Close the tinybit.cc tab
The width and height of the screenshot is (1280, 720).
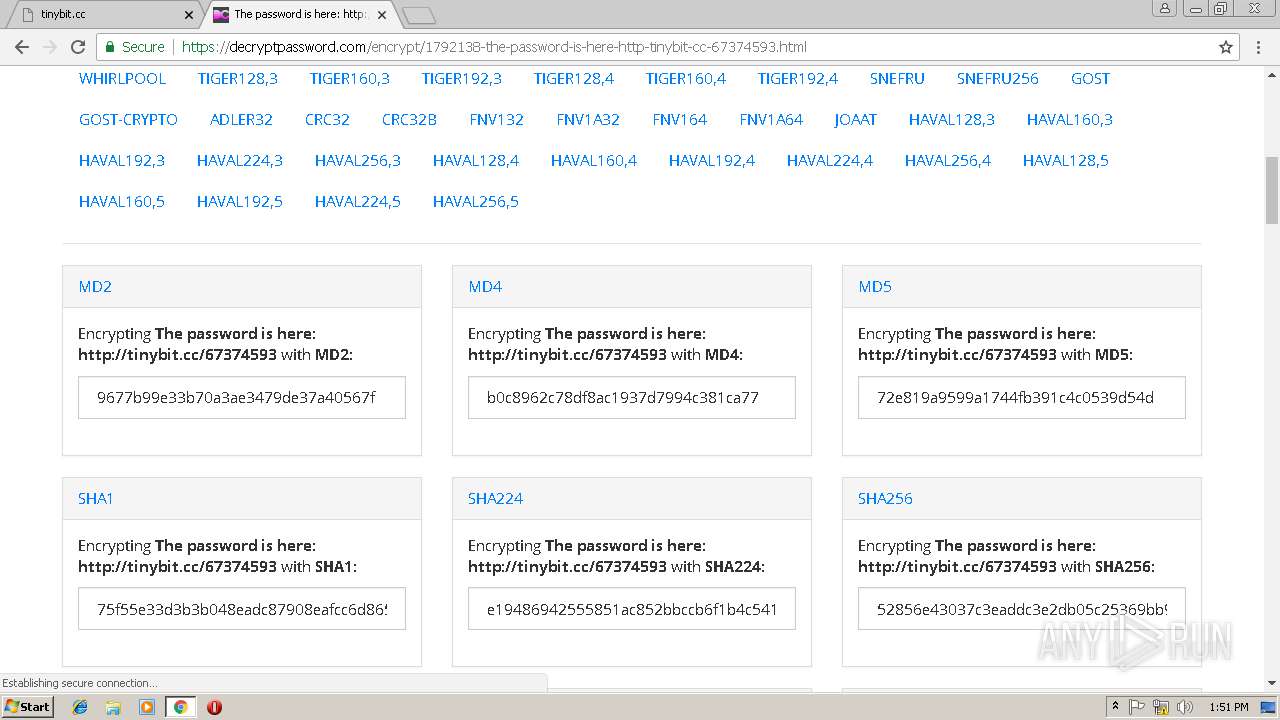189,15
